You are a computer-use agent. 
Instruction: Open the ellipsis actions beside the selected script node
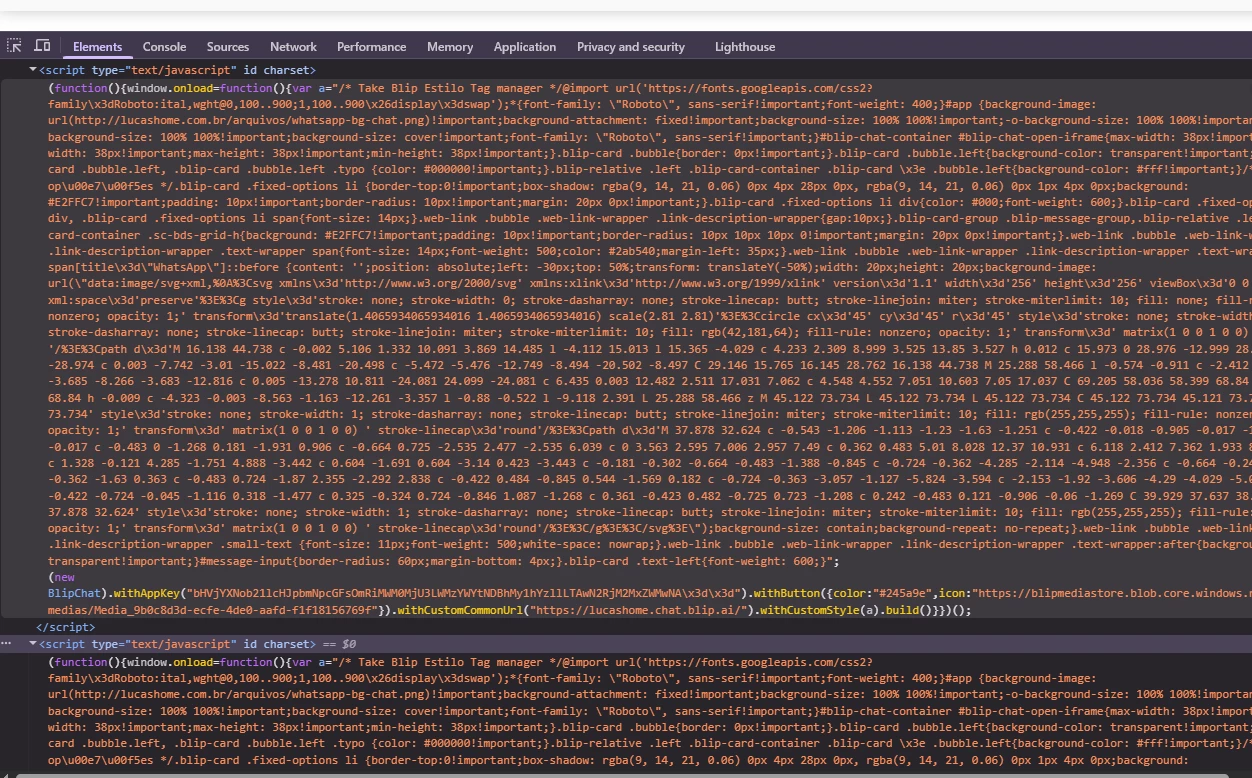pyautogui.click(x=7, y=644)
